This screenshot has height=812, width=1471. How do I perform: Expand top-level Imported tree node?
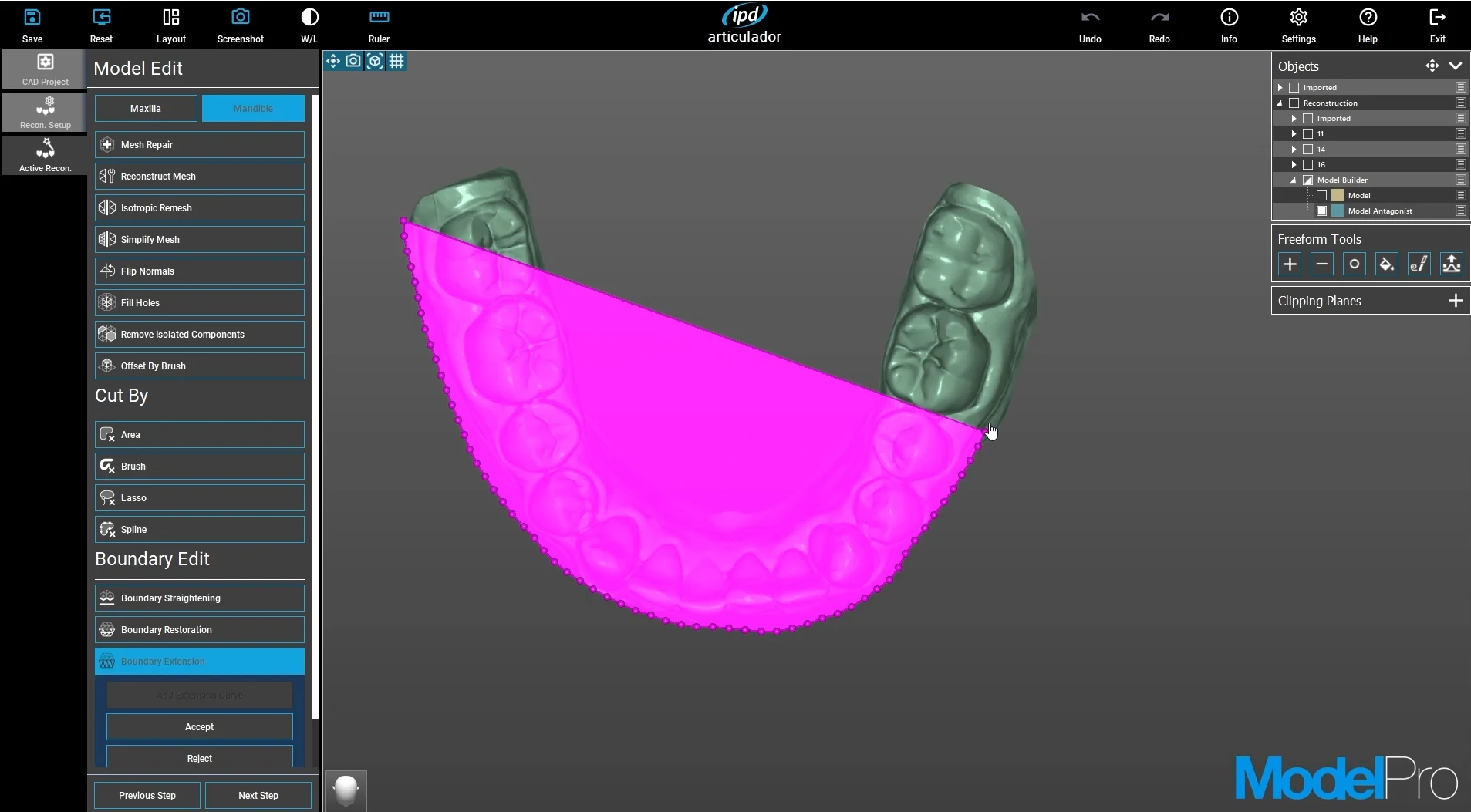[x=1280, y=88]
